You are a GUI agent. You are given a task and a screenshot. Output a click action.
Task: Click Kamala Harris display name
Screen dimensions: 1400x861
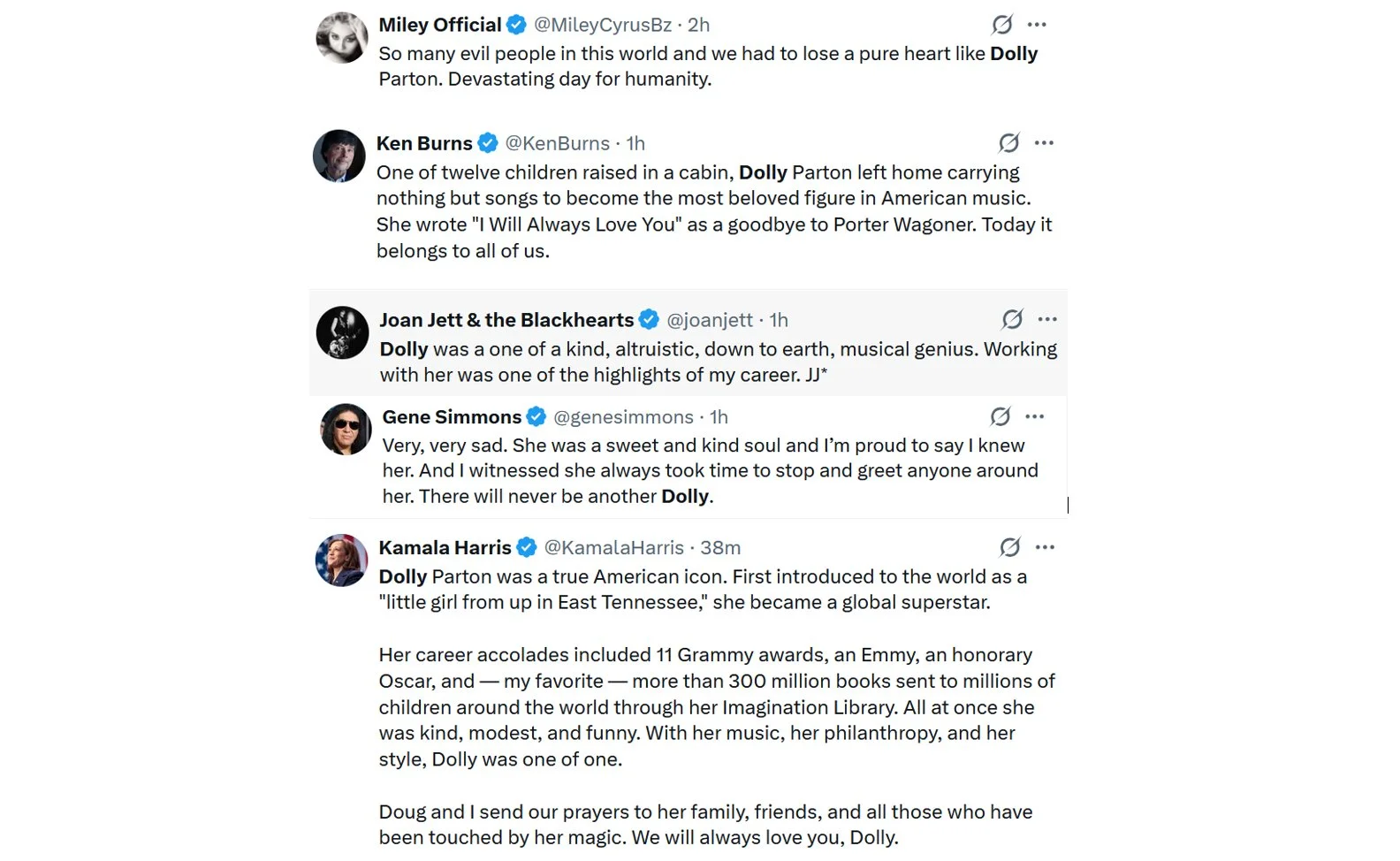tap(445, 547)
